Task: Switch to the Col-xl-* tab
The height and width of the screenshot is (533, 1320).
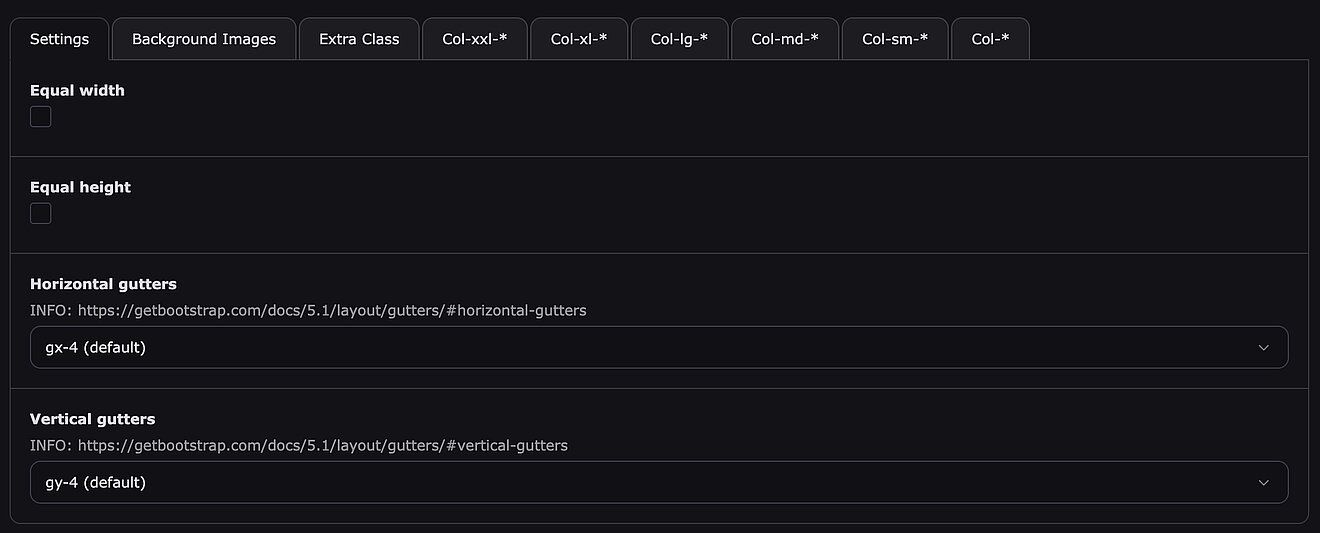Action: click(579, 39)
